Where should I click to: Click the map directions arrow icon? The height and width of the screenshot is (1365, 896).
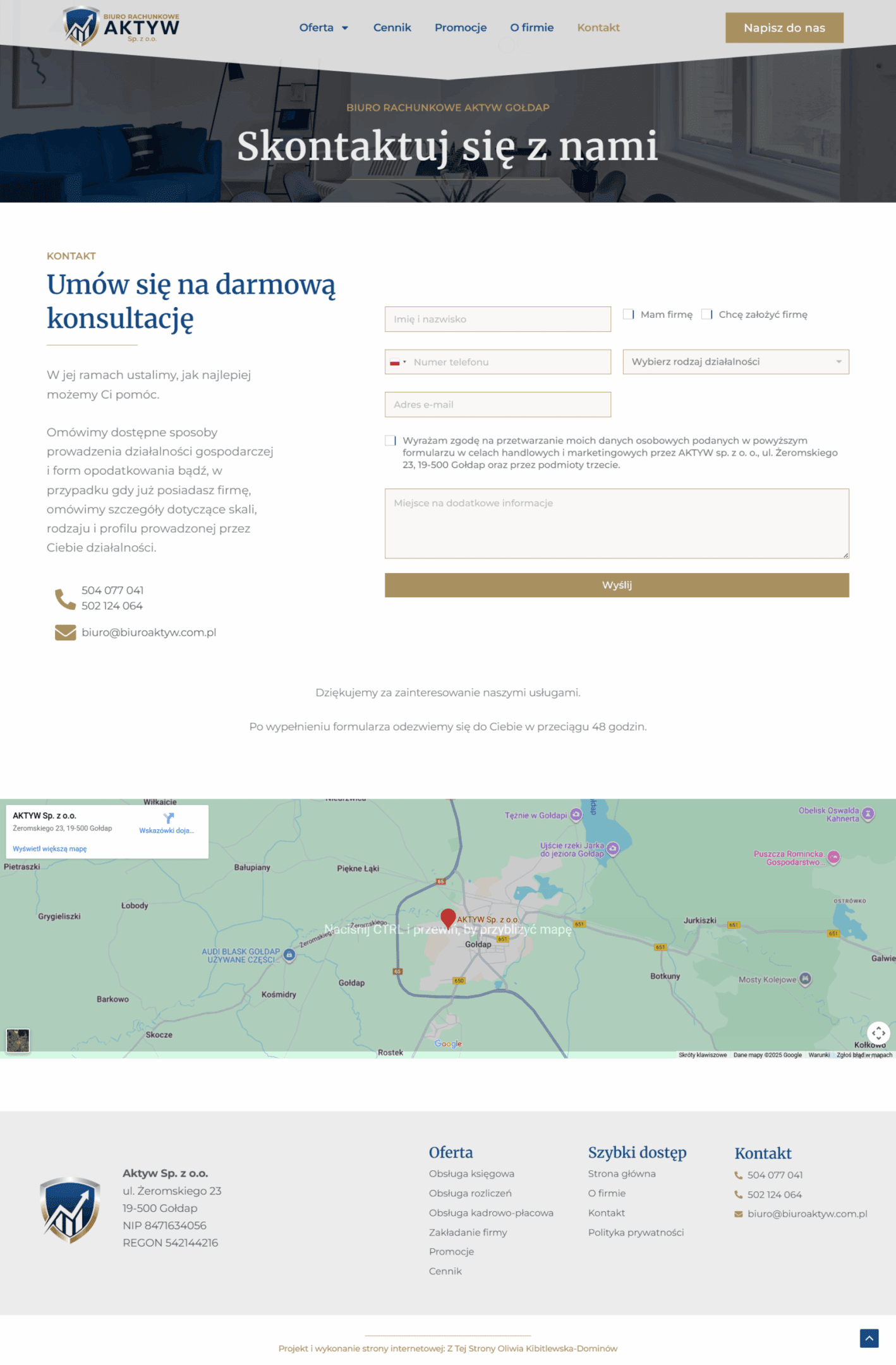click(168, 818)
